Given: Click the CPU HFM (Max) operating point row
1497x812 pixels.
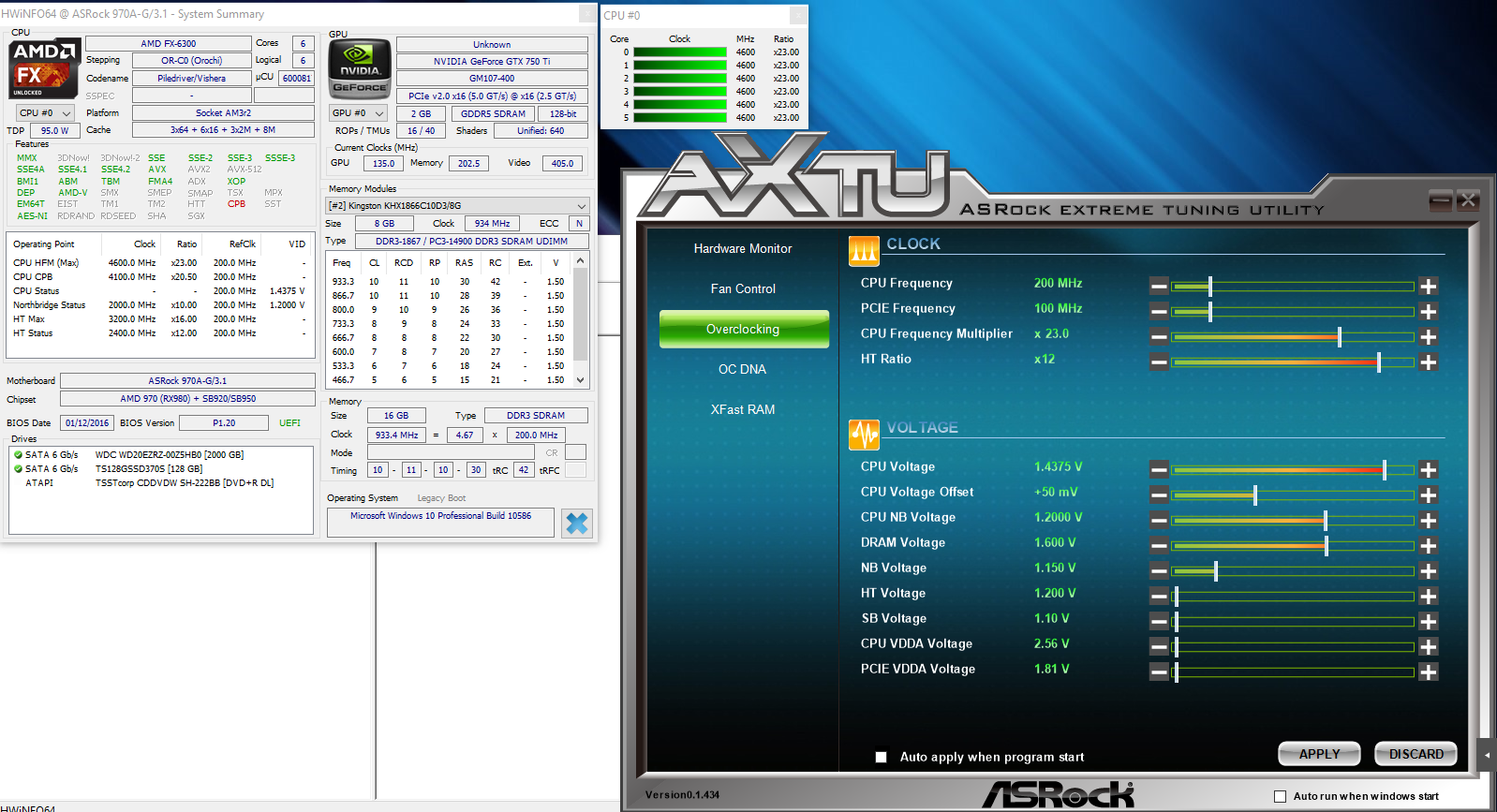Looking at the screenshot, I should 159,263.
